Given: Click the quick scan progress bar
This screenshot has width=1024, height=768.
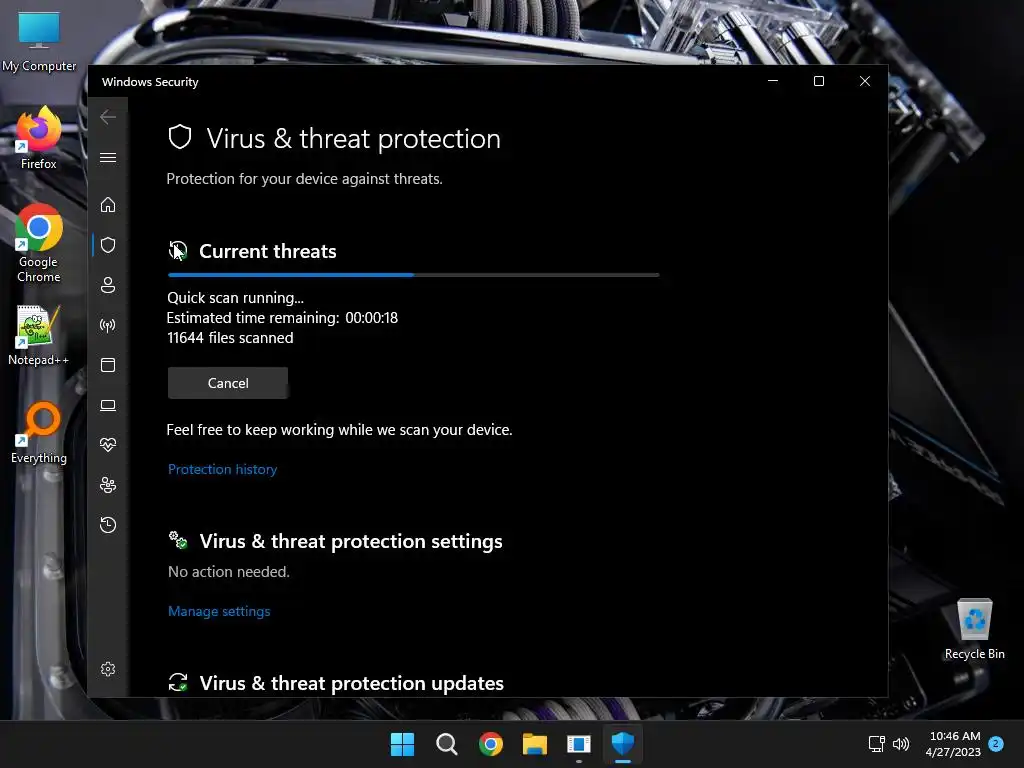Looking at the screenshot, I should 413,275.
